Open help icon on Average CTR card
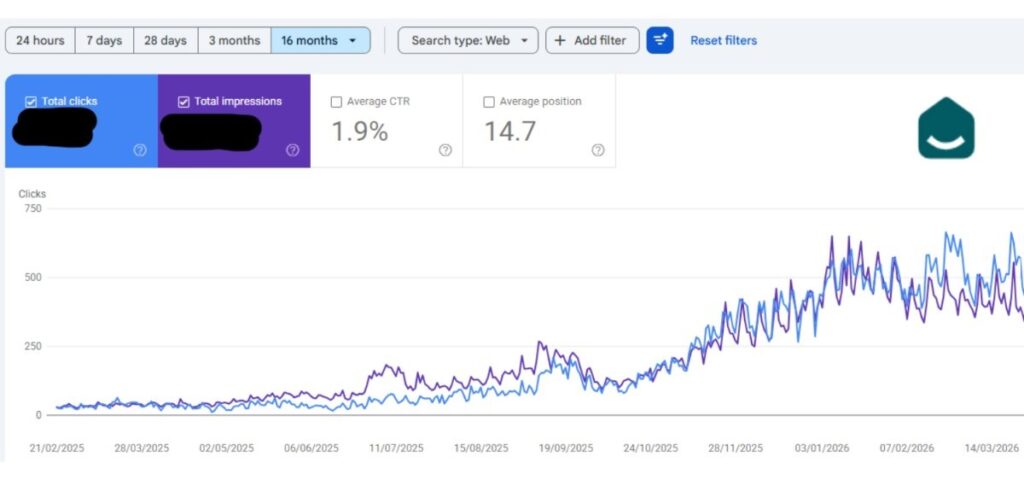This screenshot has height=480, width=1024. coord(445,150)
